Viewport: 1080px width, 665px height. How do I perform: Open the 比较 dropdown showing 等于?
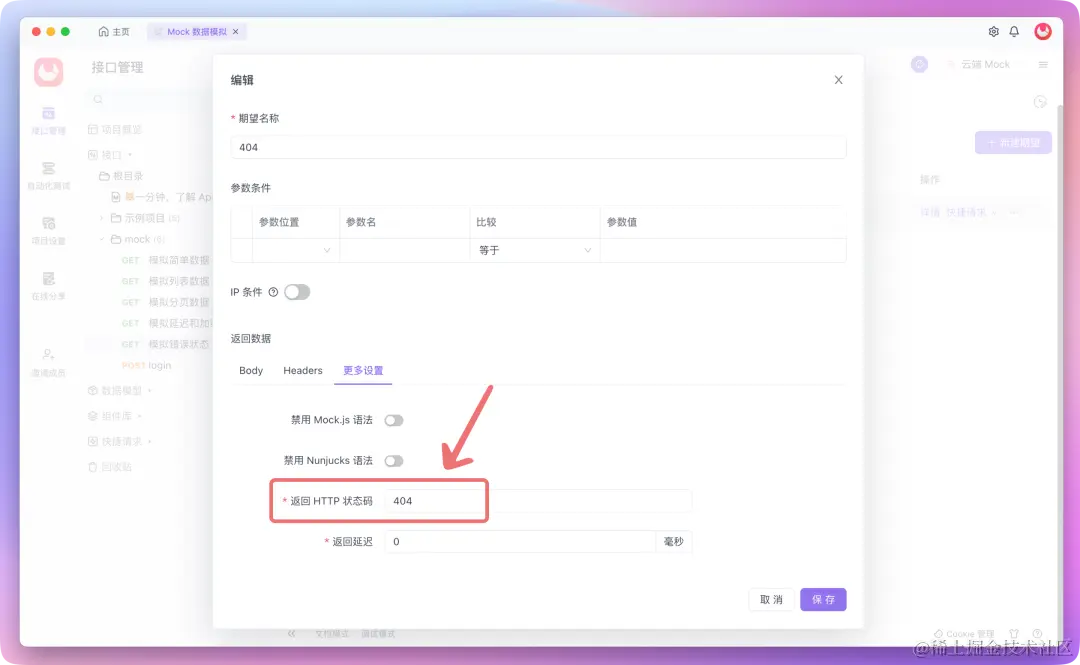click(x=534, y=250)
